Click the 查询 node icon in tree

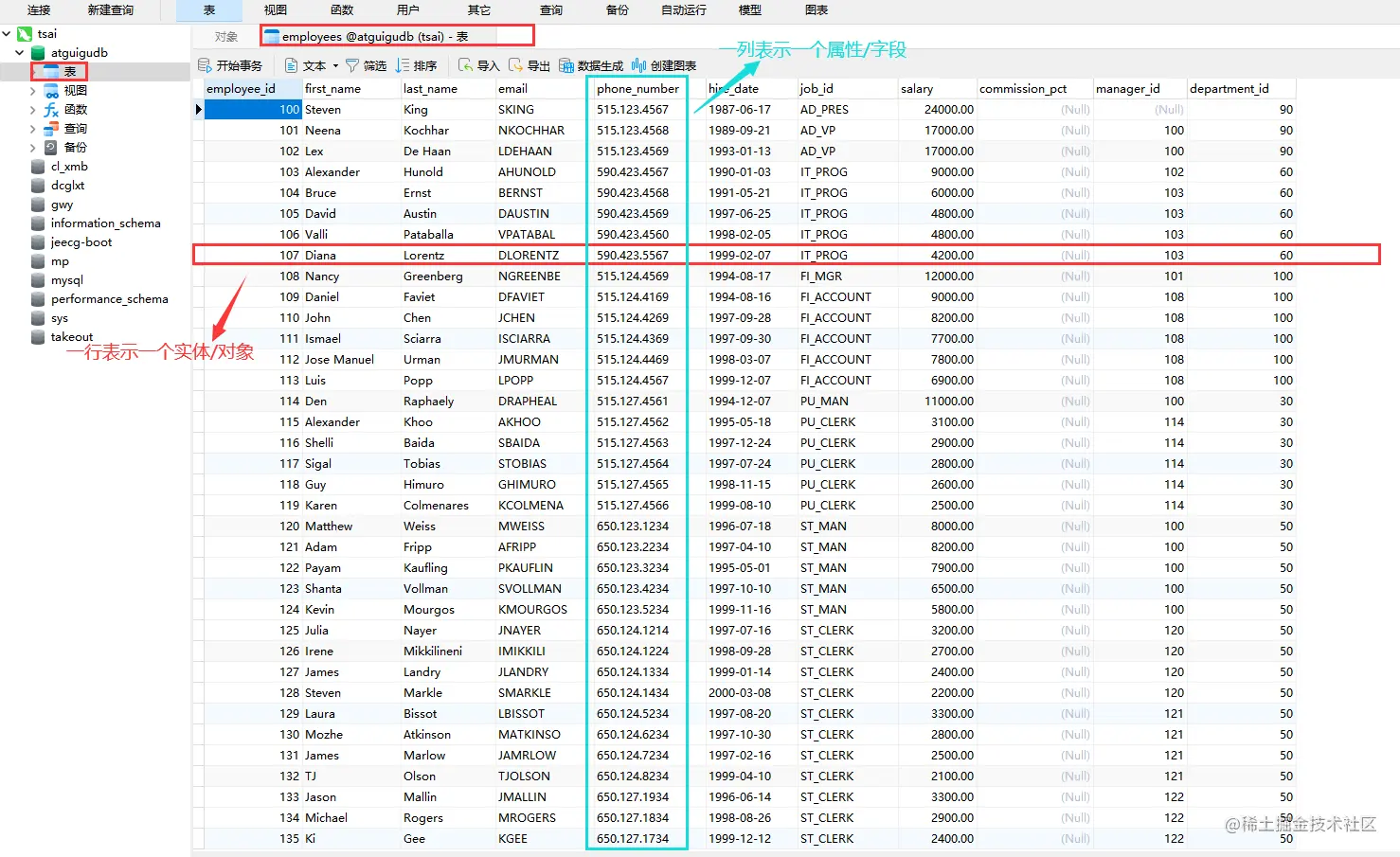(x=52, y=129)
